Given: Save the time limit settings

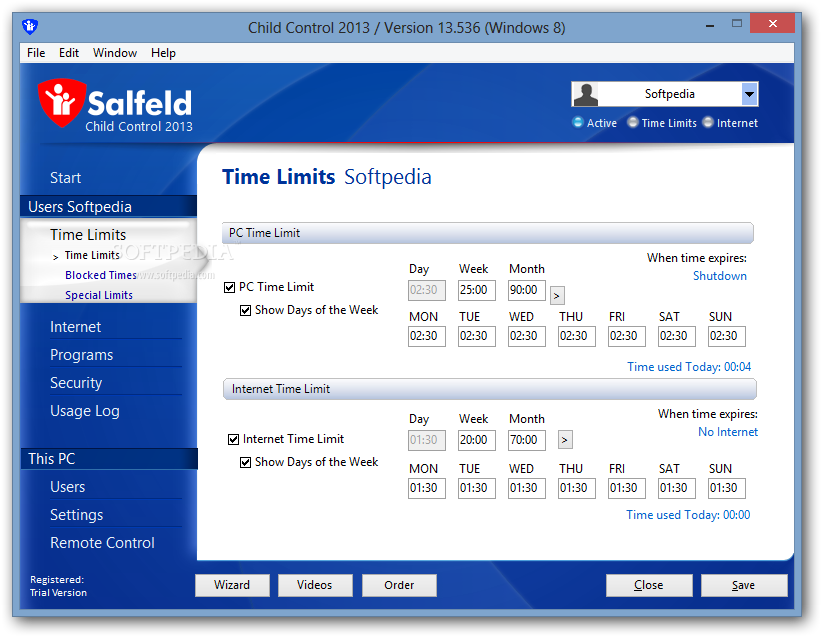Looking at the screenshot, I should point(744,585).
